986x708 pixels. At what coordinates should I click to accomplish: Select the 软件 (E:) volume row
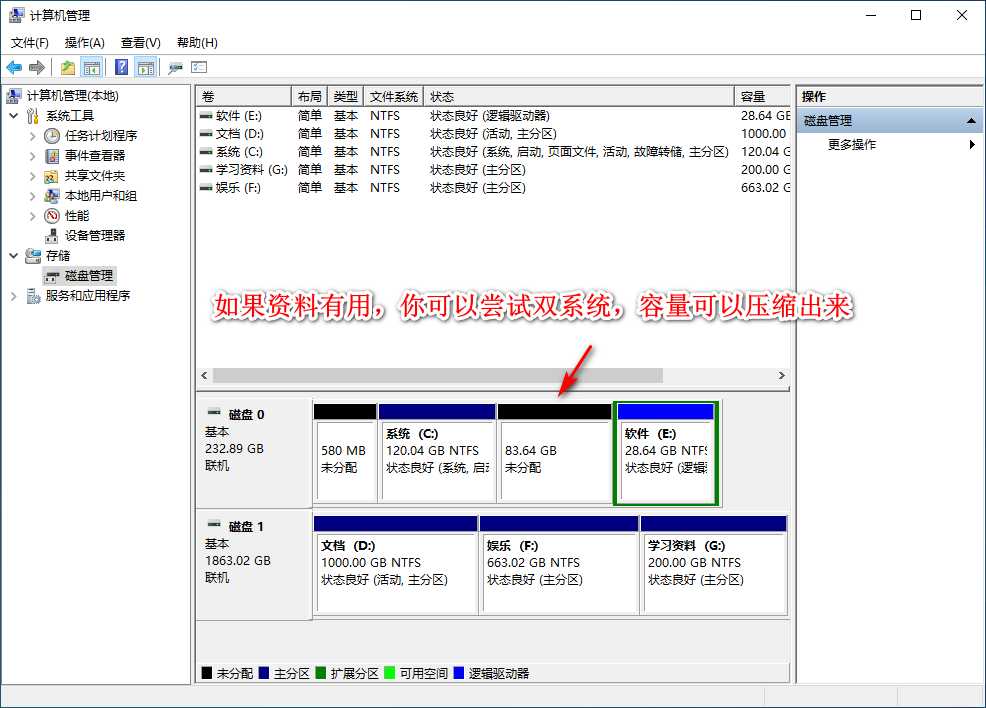(x=494, y=116)
